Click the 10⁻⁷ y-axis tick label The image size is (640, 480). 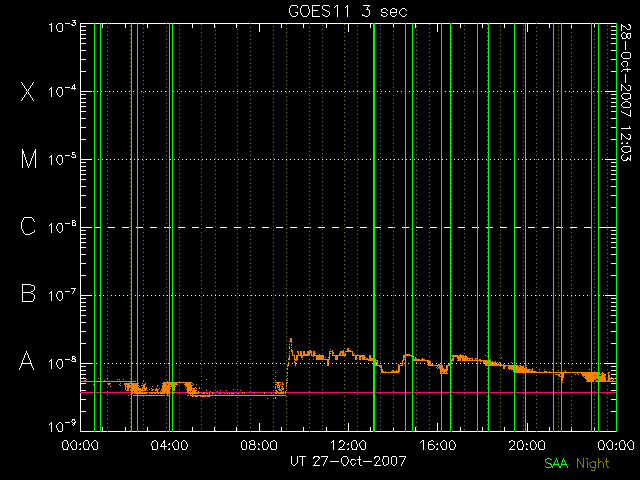tap(62, 295)
